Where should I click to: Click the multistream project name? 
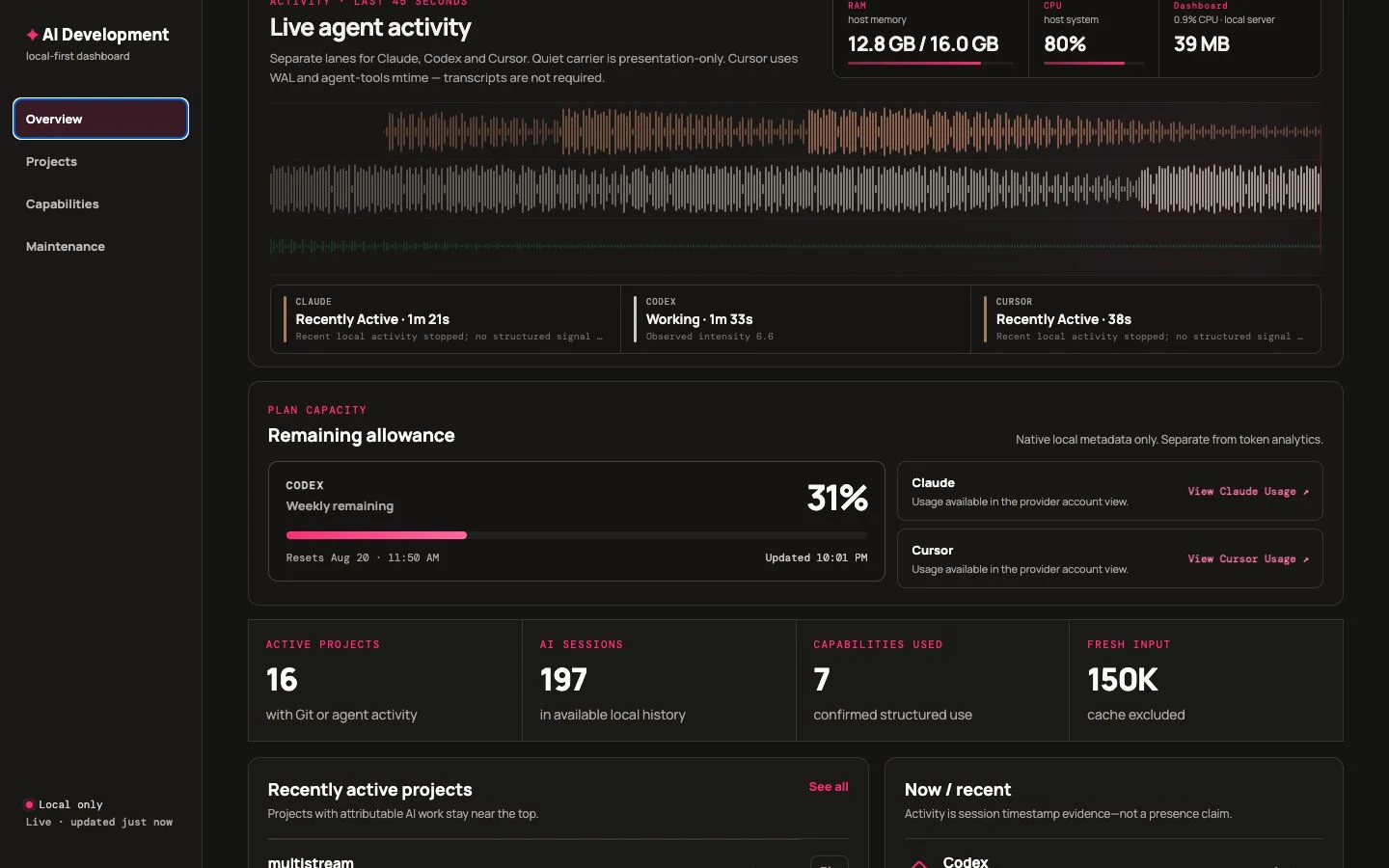311,862
